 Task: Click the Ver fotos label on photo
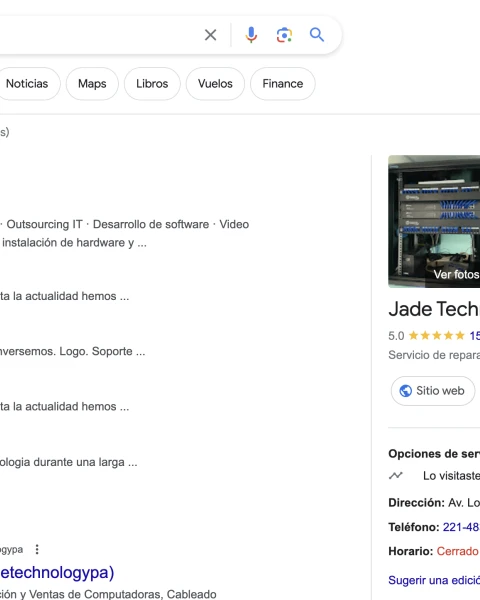(x=456, y=274)
